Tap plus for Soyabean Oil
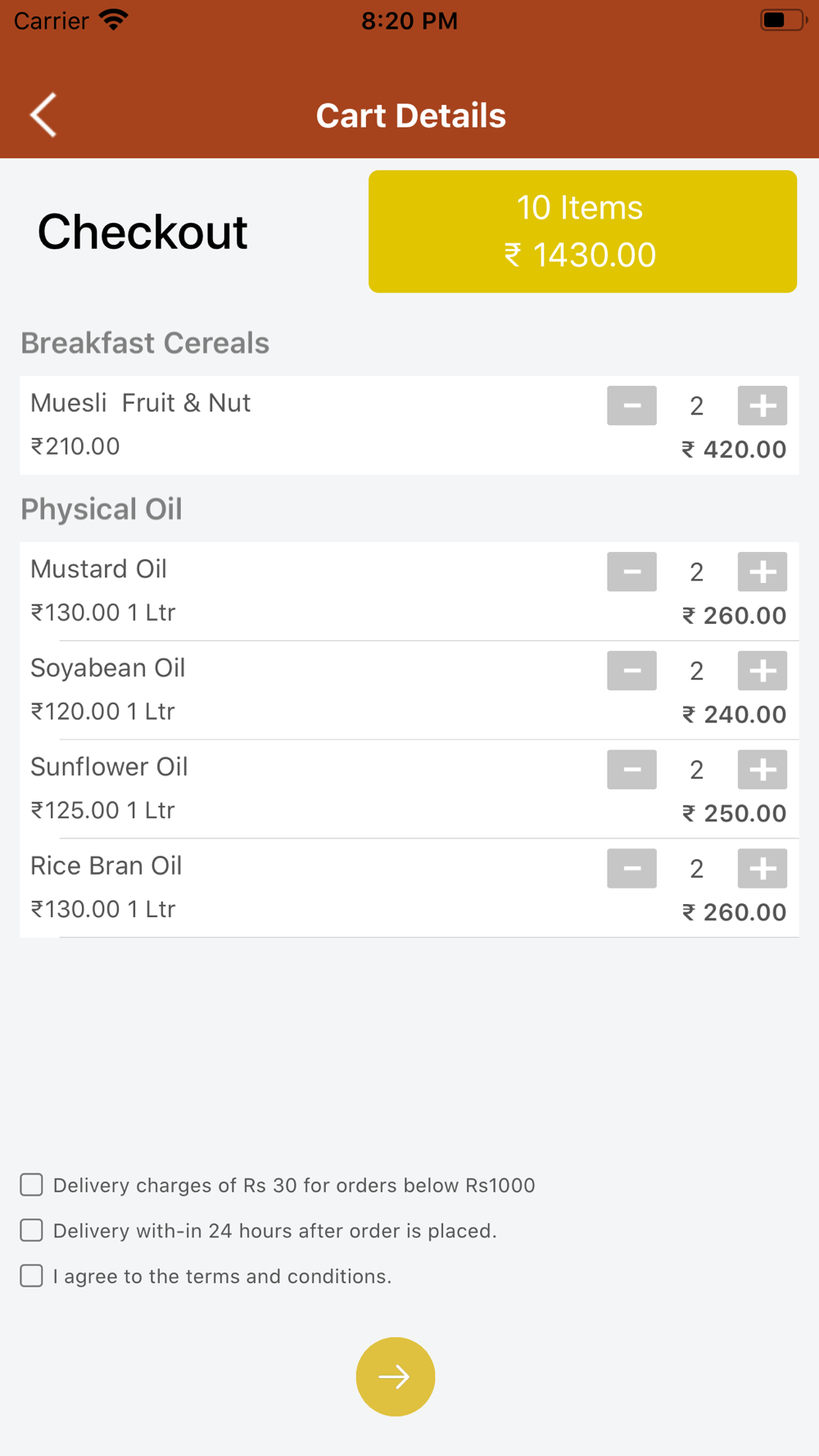819x1456 pixels. click(762, 671)
